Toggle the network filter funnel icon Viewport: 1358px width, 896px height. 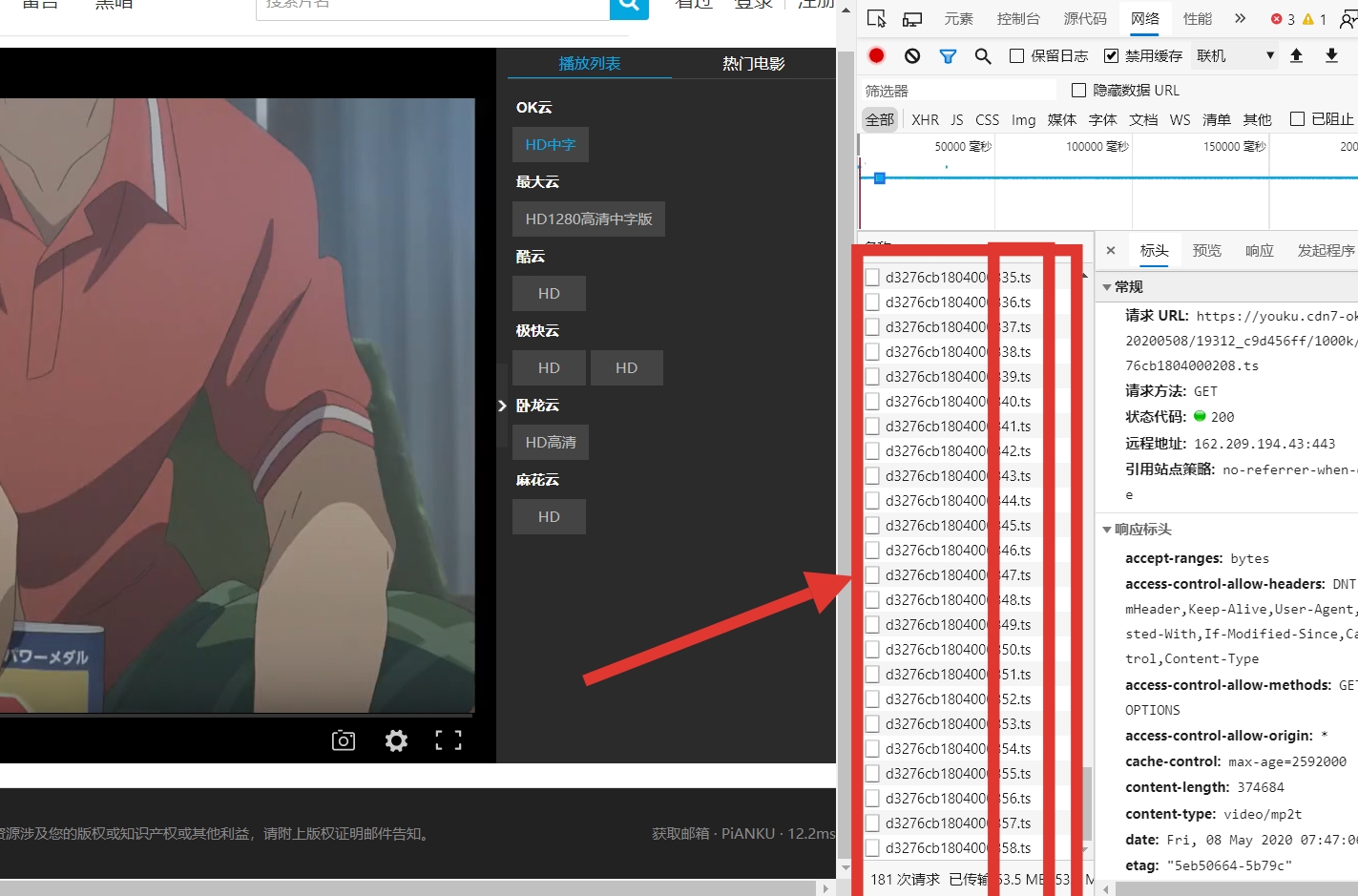(x=948, y=56)
